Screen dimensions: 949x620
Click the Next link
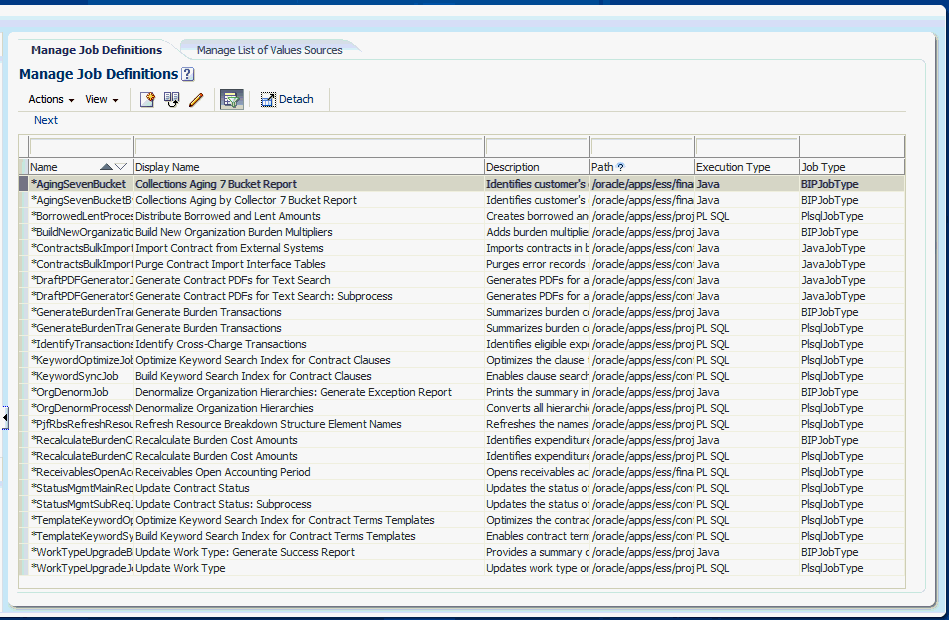click(x=45, y=120)
